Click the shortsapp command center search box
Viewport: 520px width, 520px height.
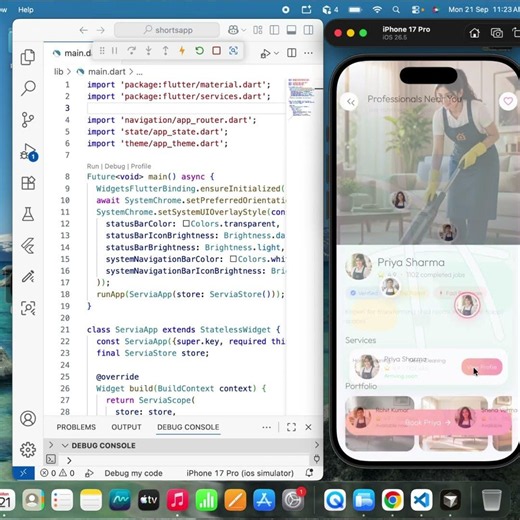click(167, 30)
